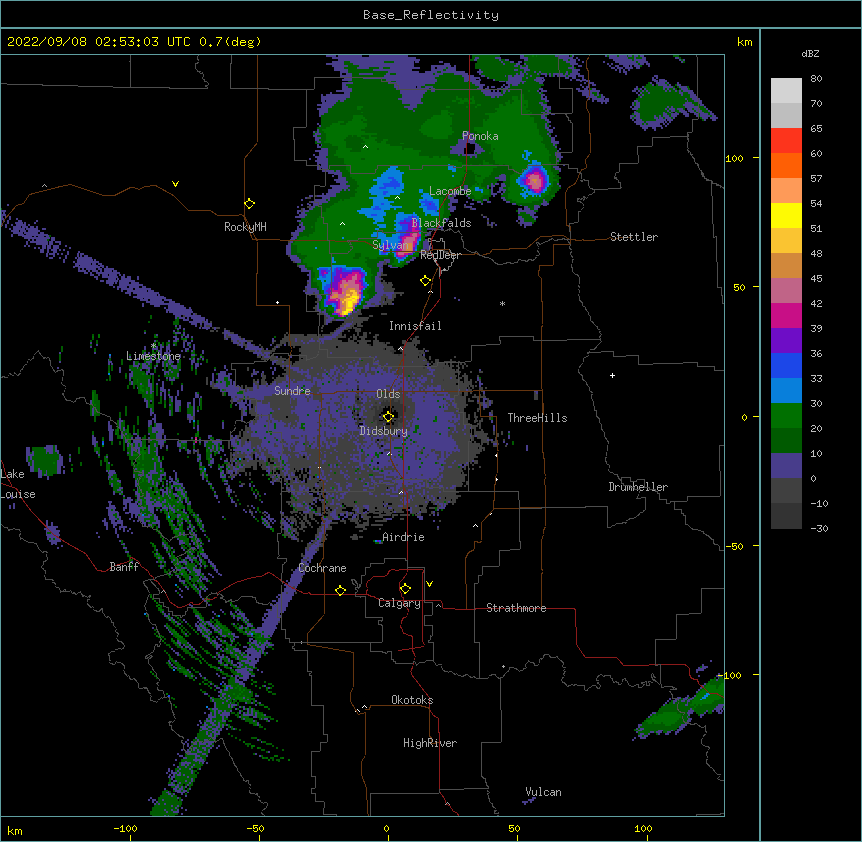Click the ThreeHills label
Image resolution: width=862 pixels, height=842 pixels.
point(537,418)
